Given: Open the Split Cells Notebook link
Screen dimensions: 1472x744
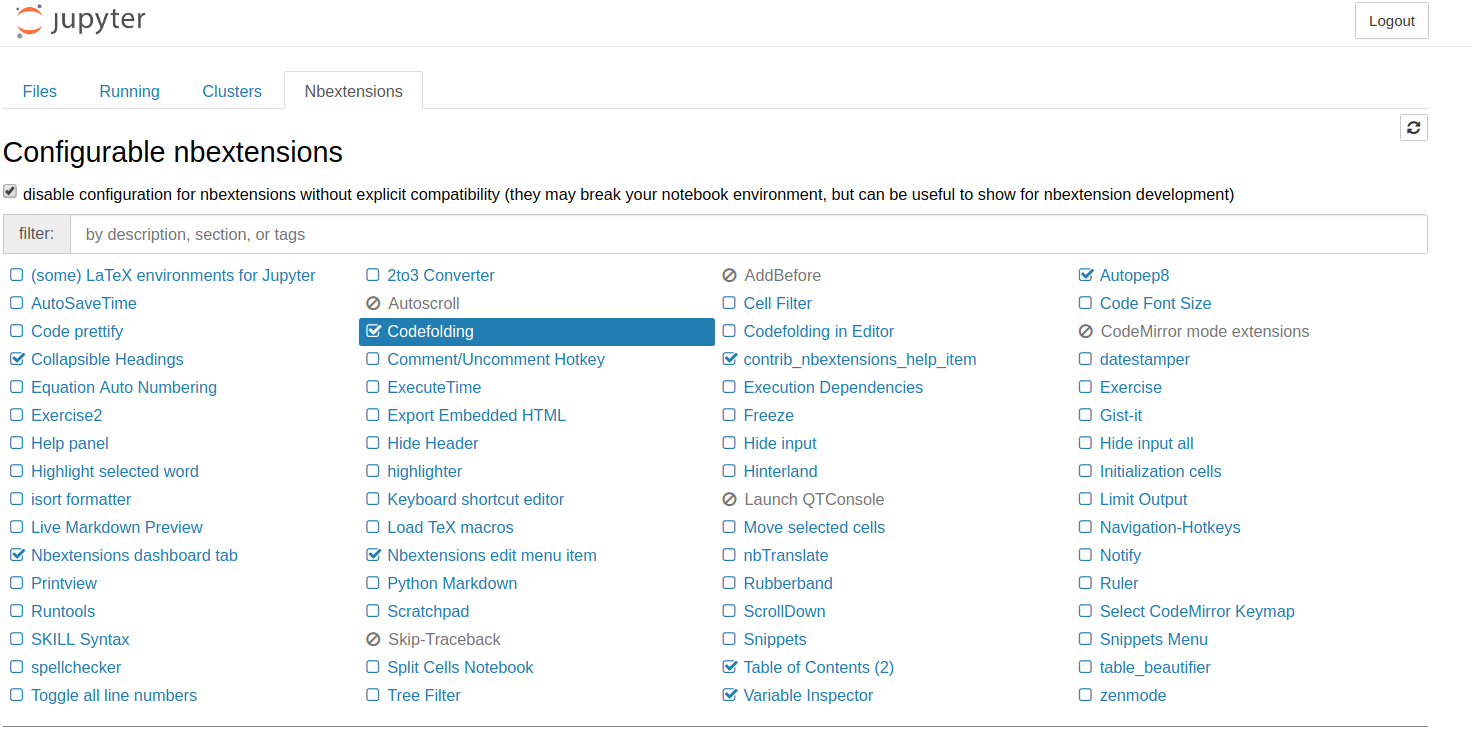Looking at the screenshot, I should coord(460,667).
